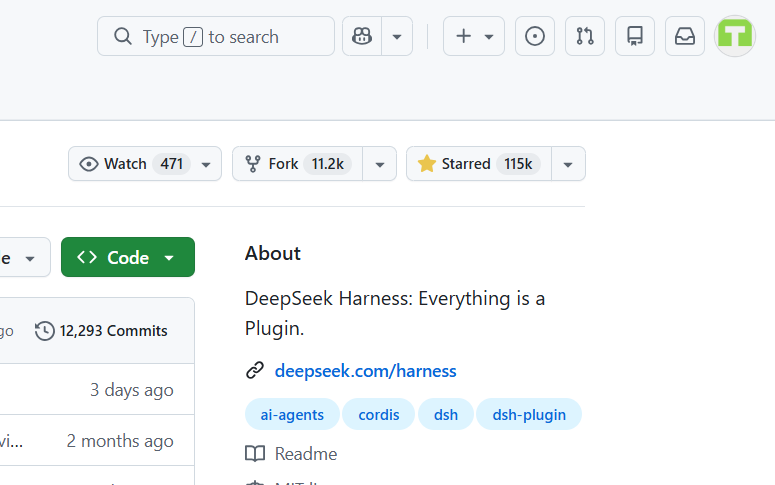Click the 471 watchers count
Viewport: 775px width, 485px height.
click(x=172, y=164)
